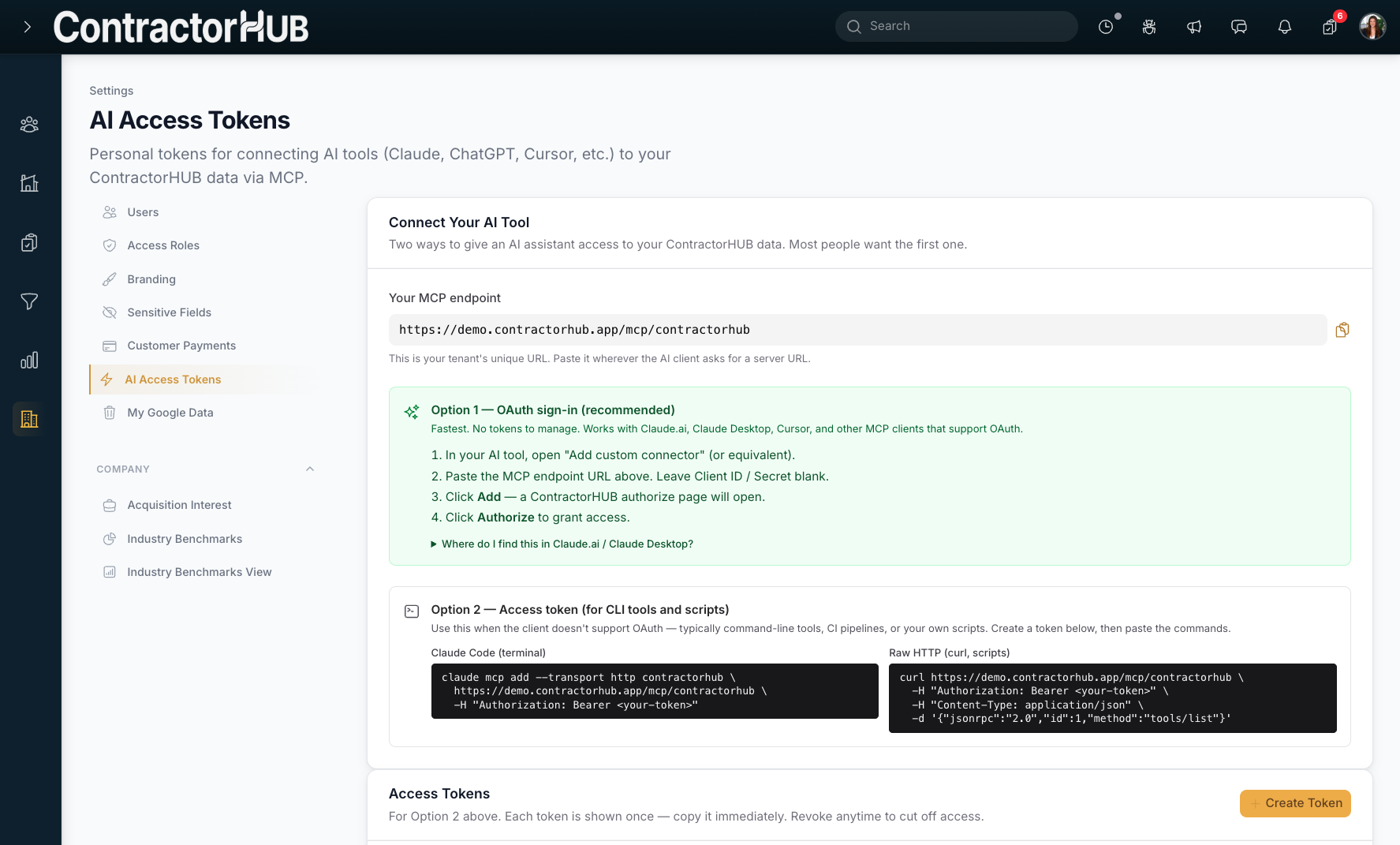Open Users settings page
The width and height of the screenshot is (1400, 845).
(x=143, y=212)
